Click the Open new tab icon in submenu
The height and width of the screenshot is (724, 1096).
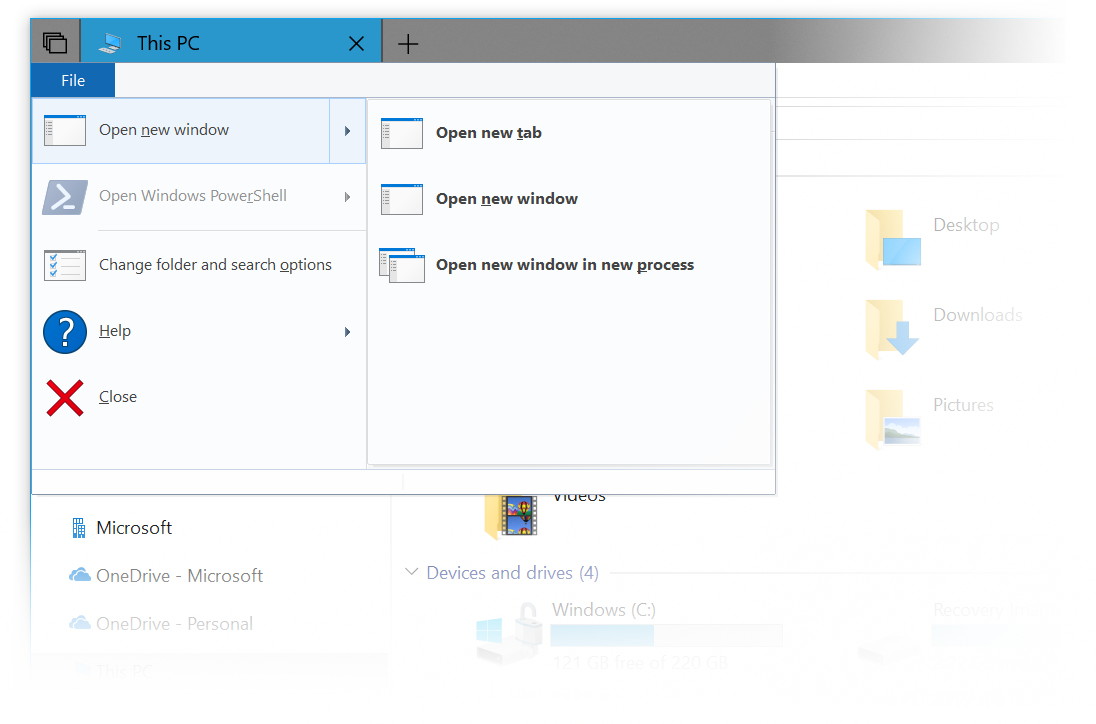pyautogui.click(x=401, y=132)
